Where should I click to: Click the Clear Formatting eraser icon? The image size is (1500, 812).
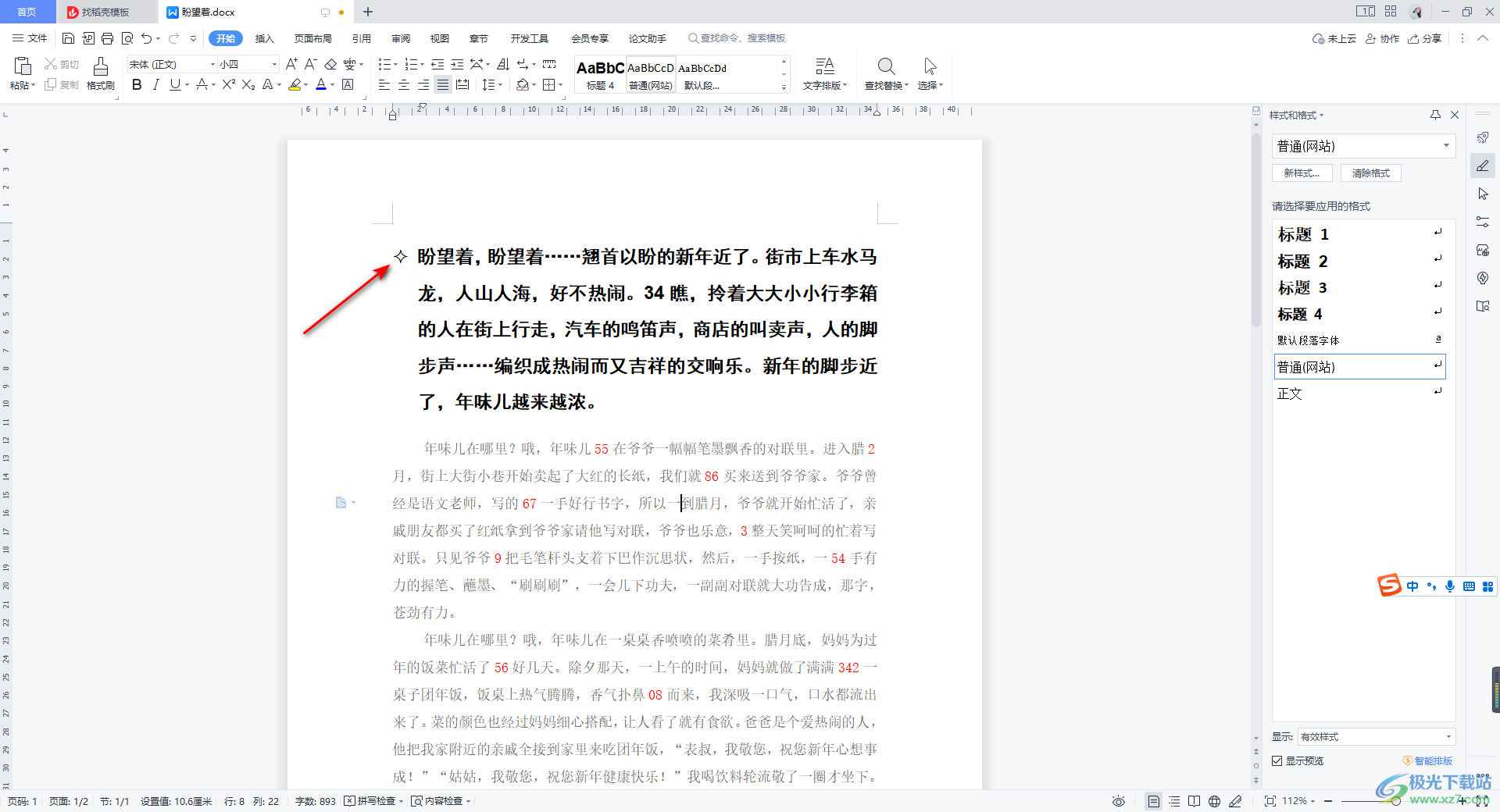point(330,64)
